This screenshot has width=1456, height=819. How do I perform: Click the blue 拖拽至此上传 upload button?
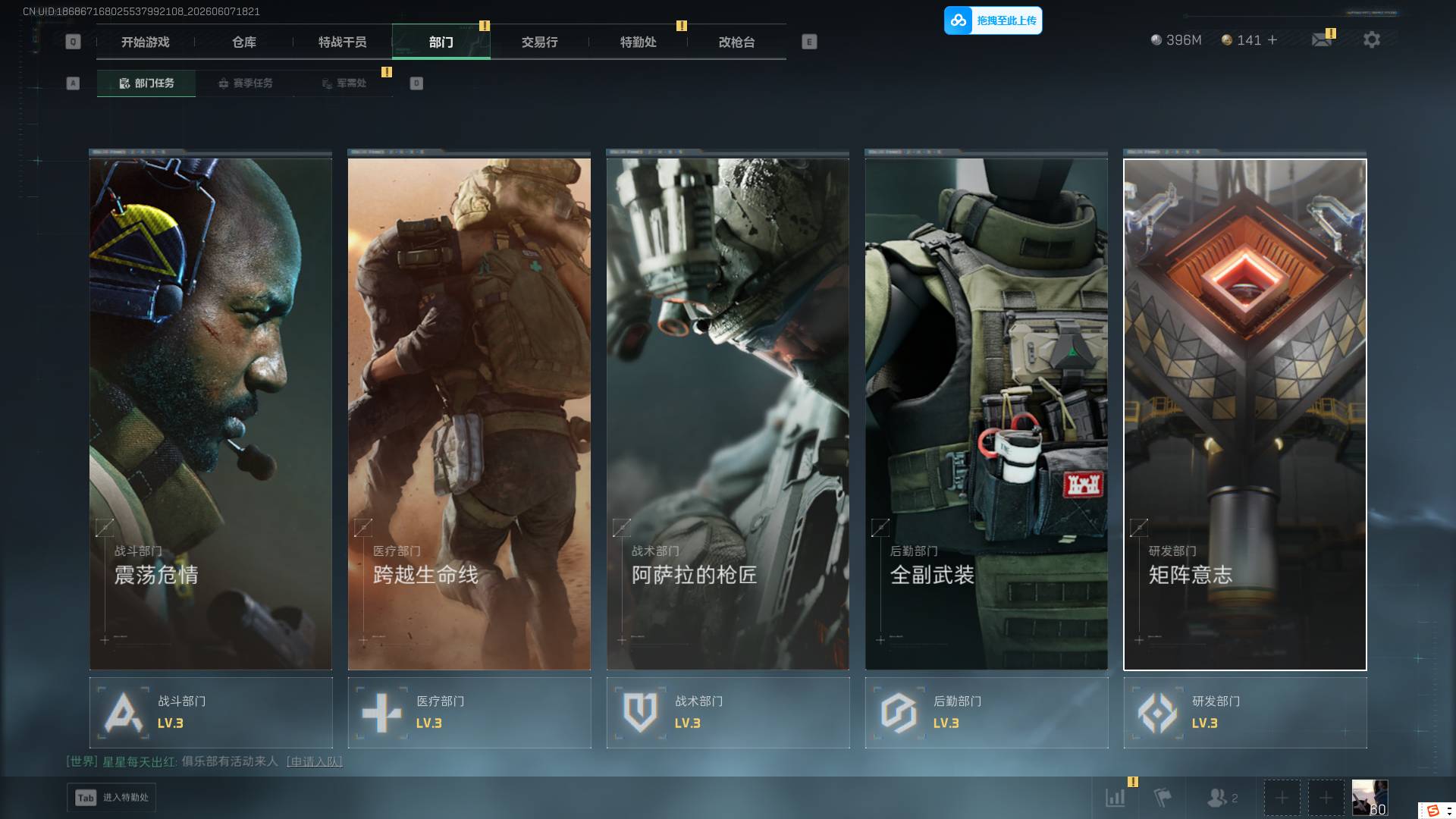(993, 20)
